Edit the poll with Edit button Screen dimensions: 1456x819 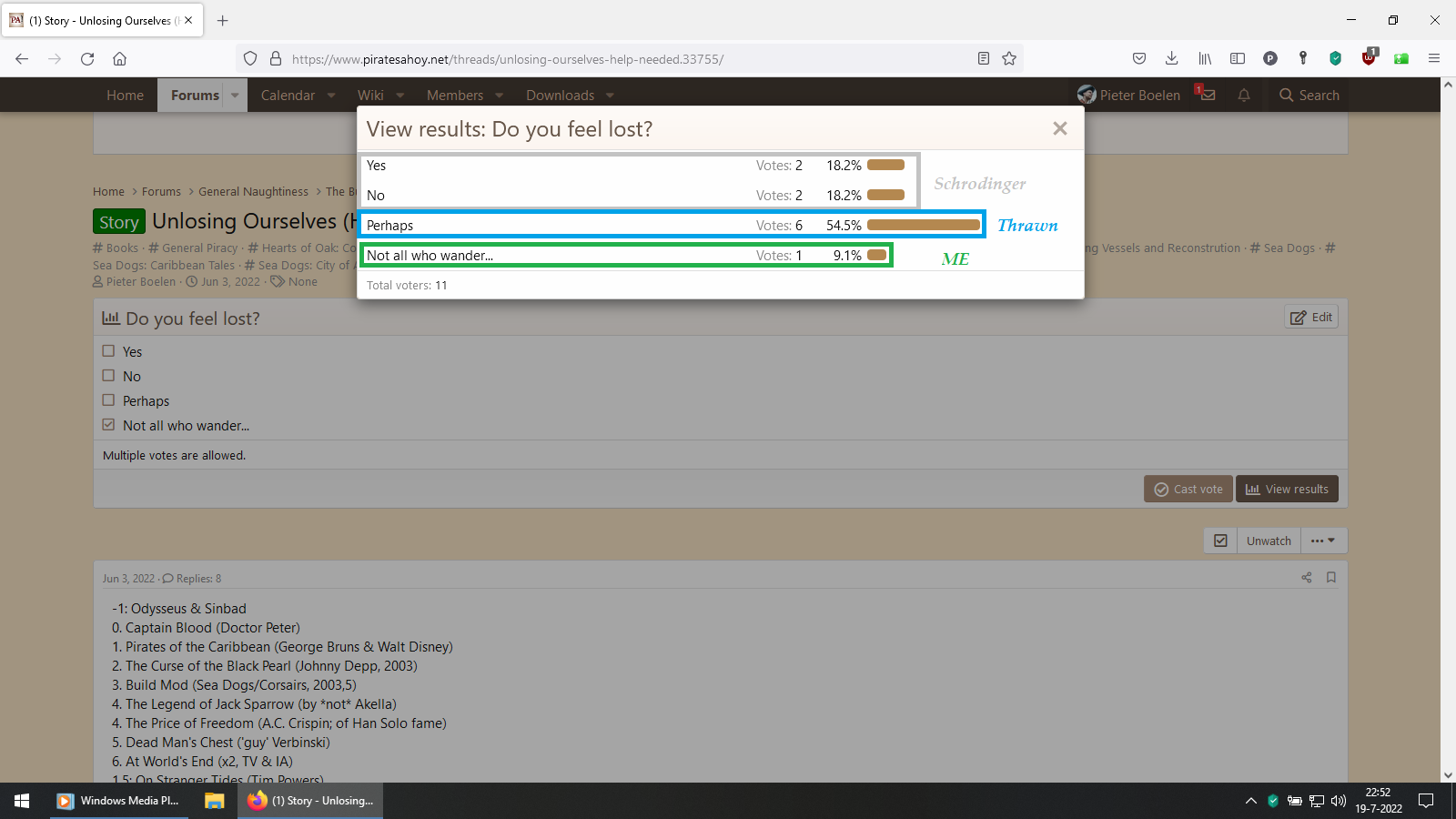pyautogui.click(x=1311, y=317)
